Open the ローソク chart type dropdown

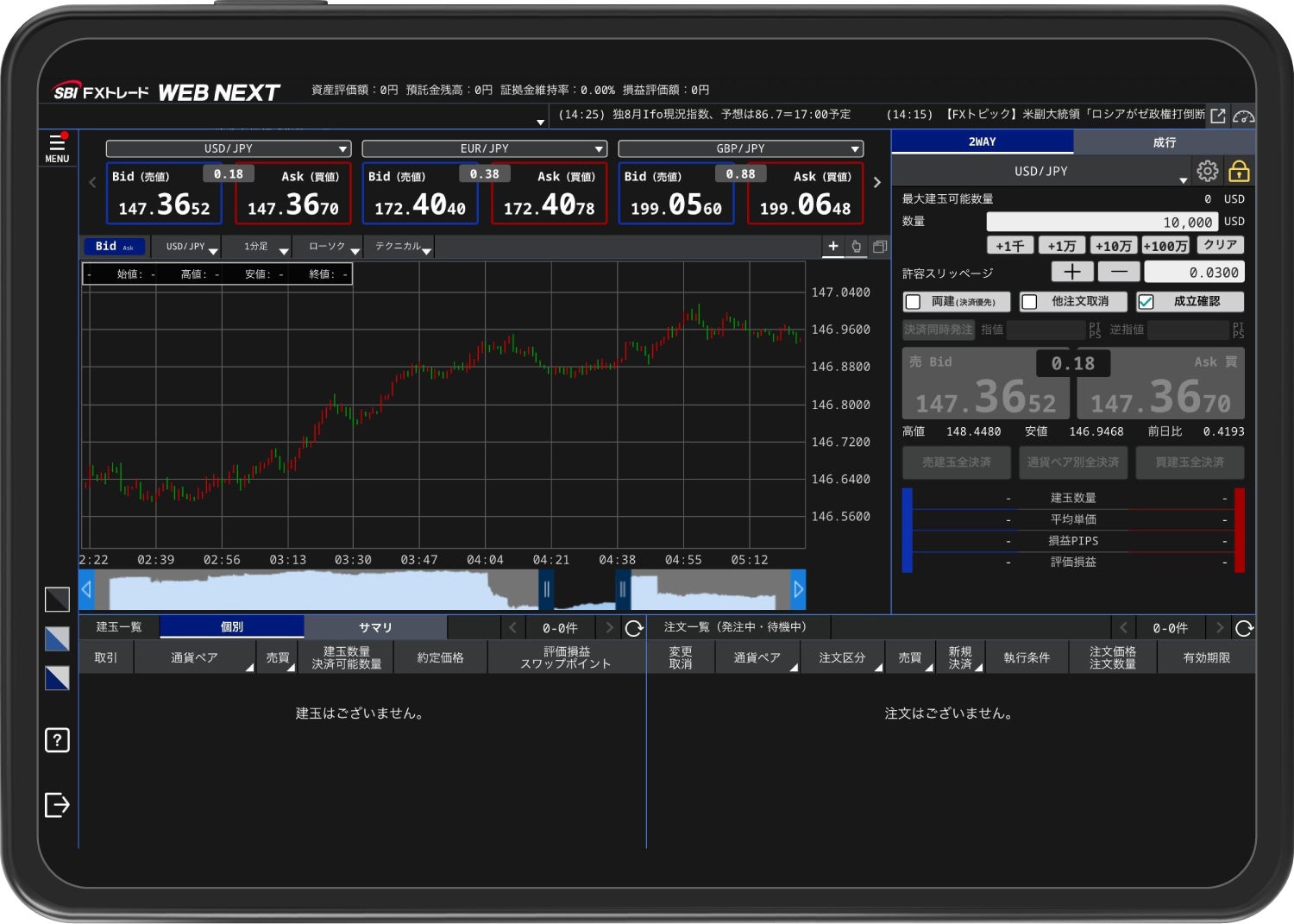point(327,247)
